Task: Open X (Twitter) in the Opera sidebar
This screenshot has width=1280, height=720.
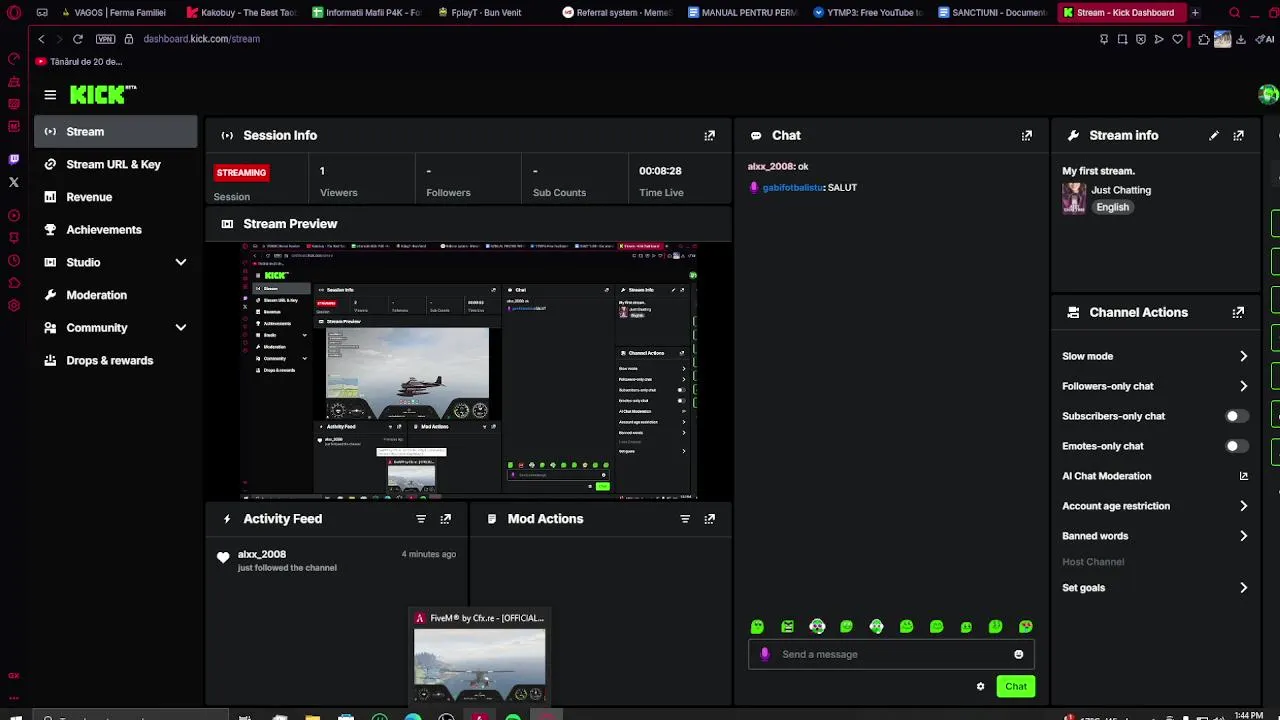Action: [13, 182]
